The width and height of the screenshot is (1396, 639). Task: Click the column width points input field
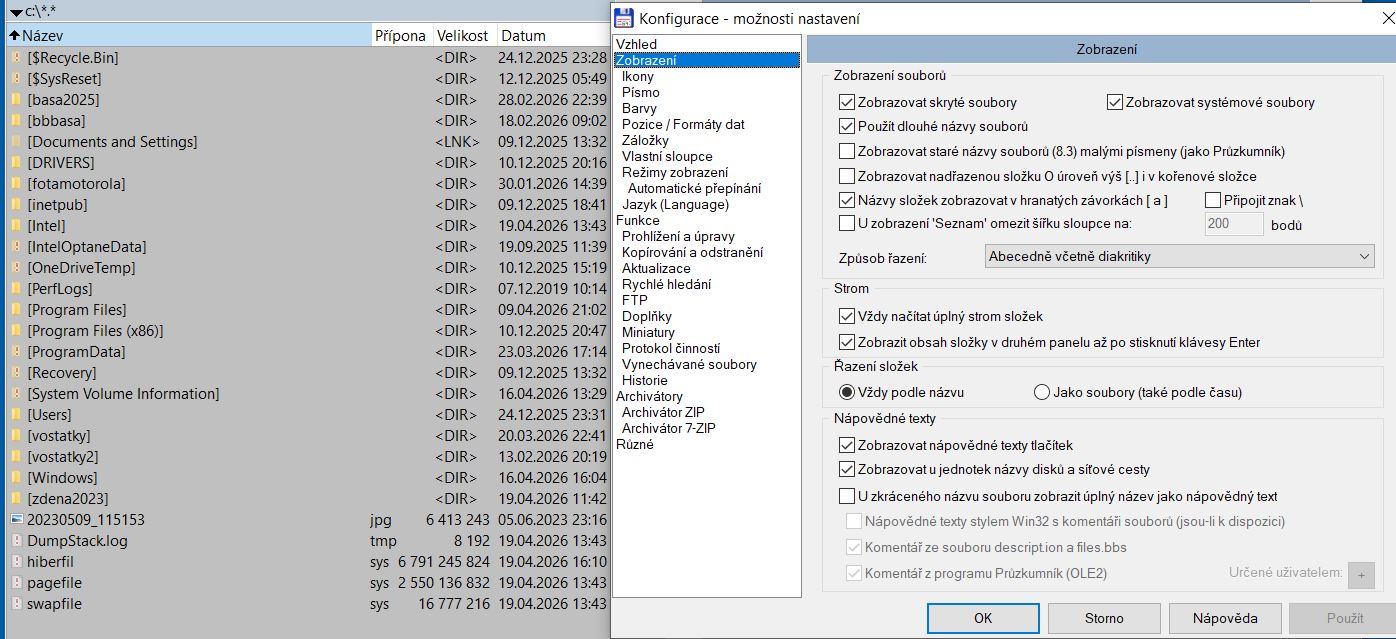click(x=1233, y=224)
